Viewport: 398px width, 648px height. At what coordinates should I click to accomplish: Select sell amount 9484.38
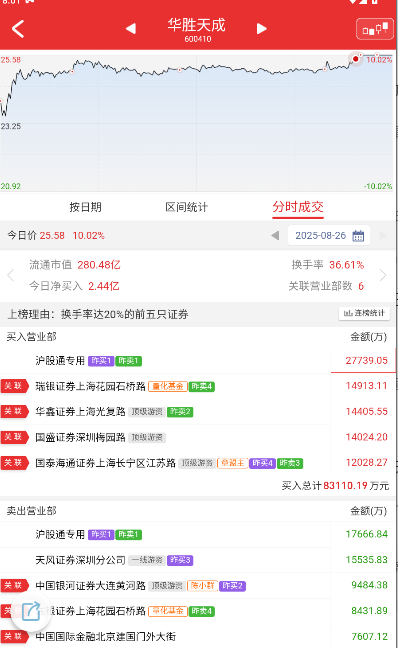pyautogui.click(x=369, y=585)
